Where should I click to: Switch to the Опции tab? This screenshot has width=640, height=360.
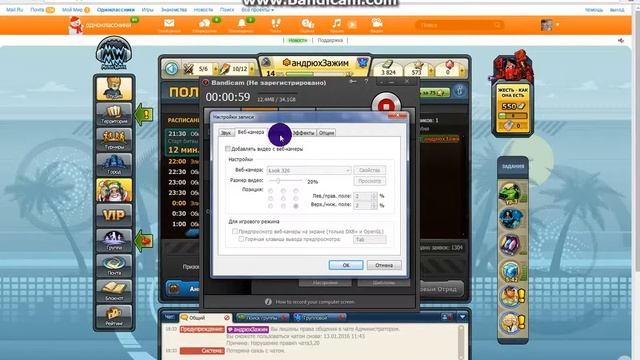pos(326,133)
